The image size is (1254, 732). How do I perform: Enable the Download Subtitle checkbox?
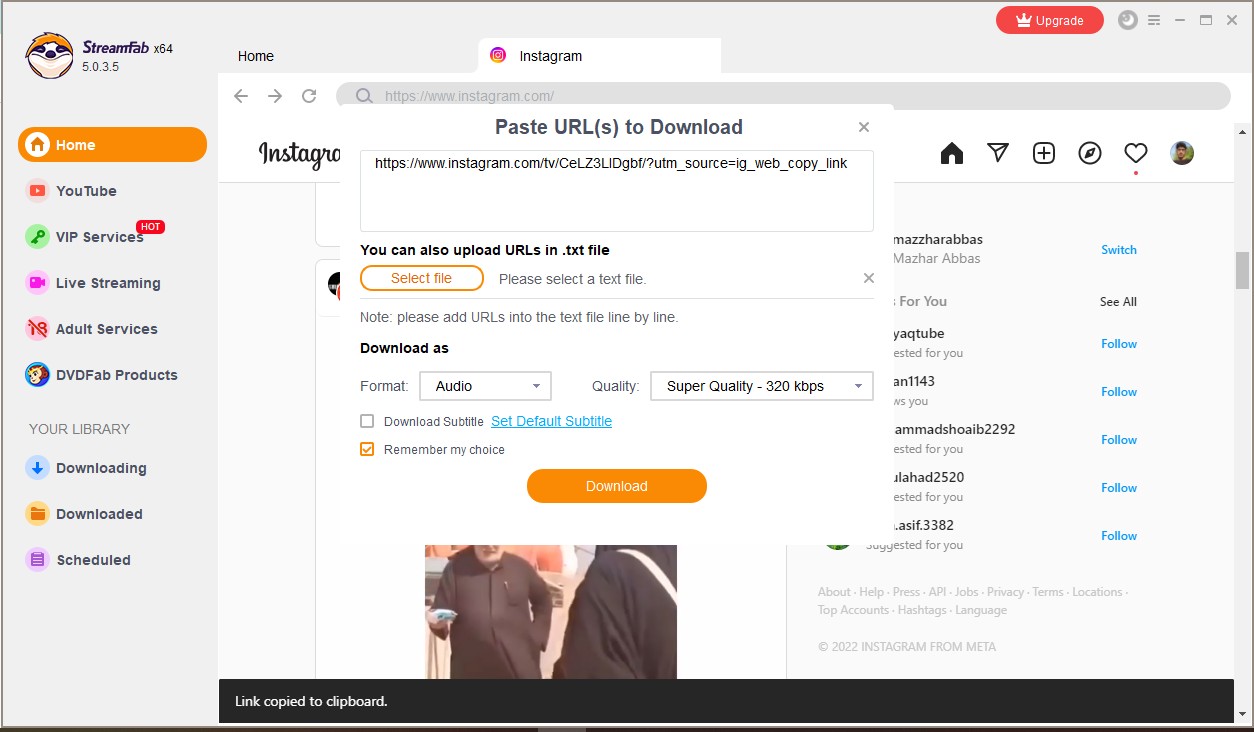367,421
